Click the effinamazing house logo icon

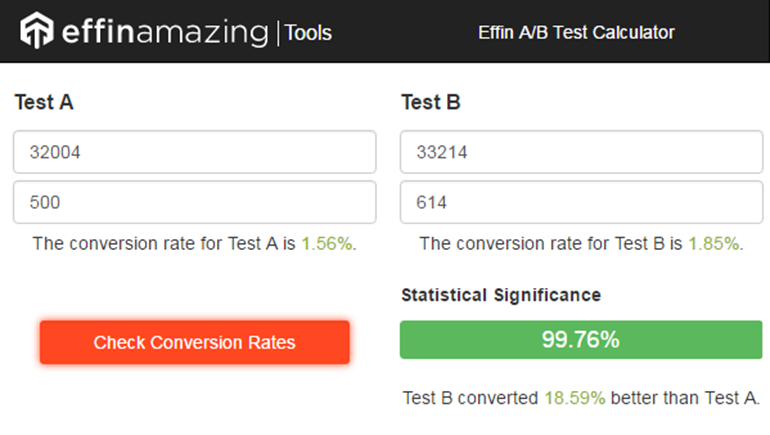[x=36, y=31]
